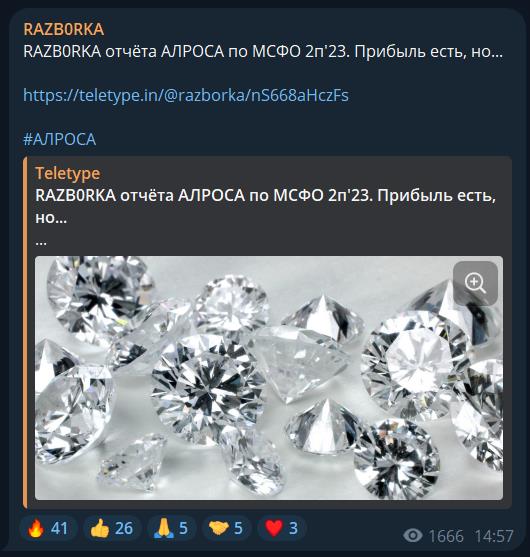This screenshot has width=530, height=557.
Task: Click the eye views icon
Action: click(x=413, y=535)
